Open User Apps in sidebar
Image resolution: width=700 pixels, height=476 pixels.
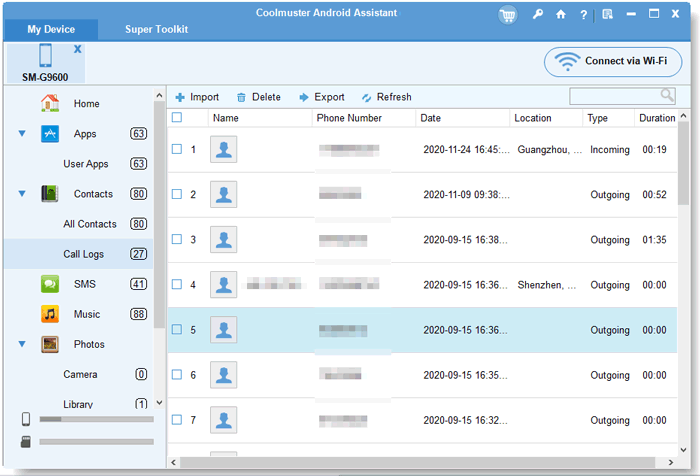(85, 164)
